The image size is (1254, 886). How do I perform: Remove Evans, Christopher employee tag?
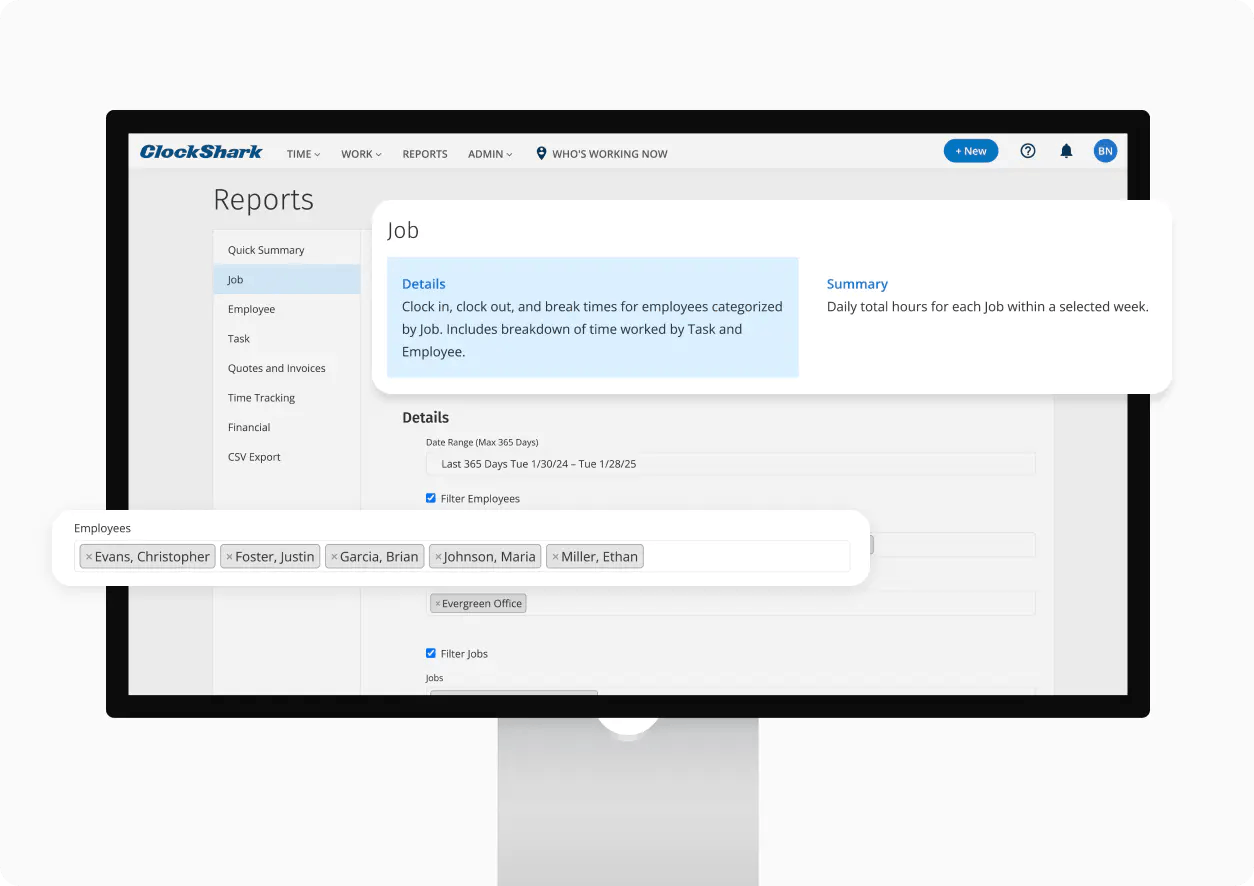pyautogui.click(x=89, y=557)
